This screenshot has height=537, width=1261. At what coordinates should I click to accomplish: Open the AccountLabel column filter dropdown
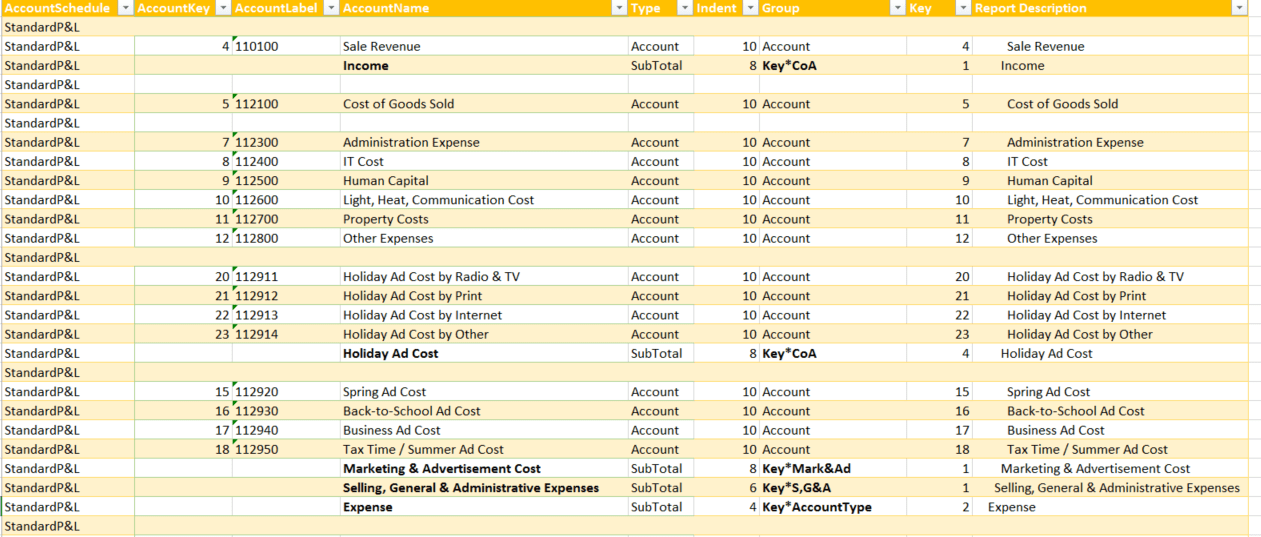click(x=331, y=8)
